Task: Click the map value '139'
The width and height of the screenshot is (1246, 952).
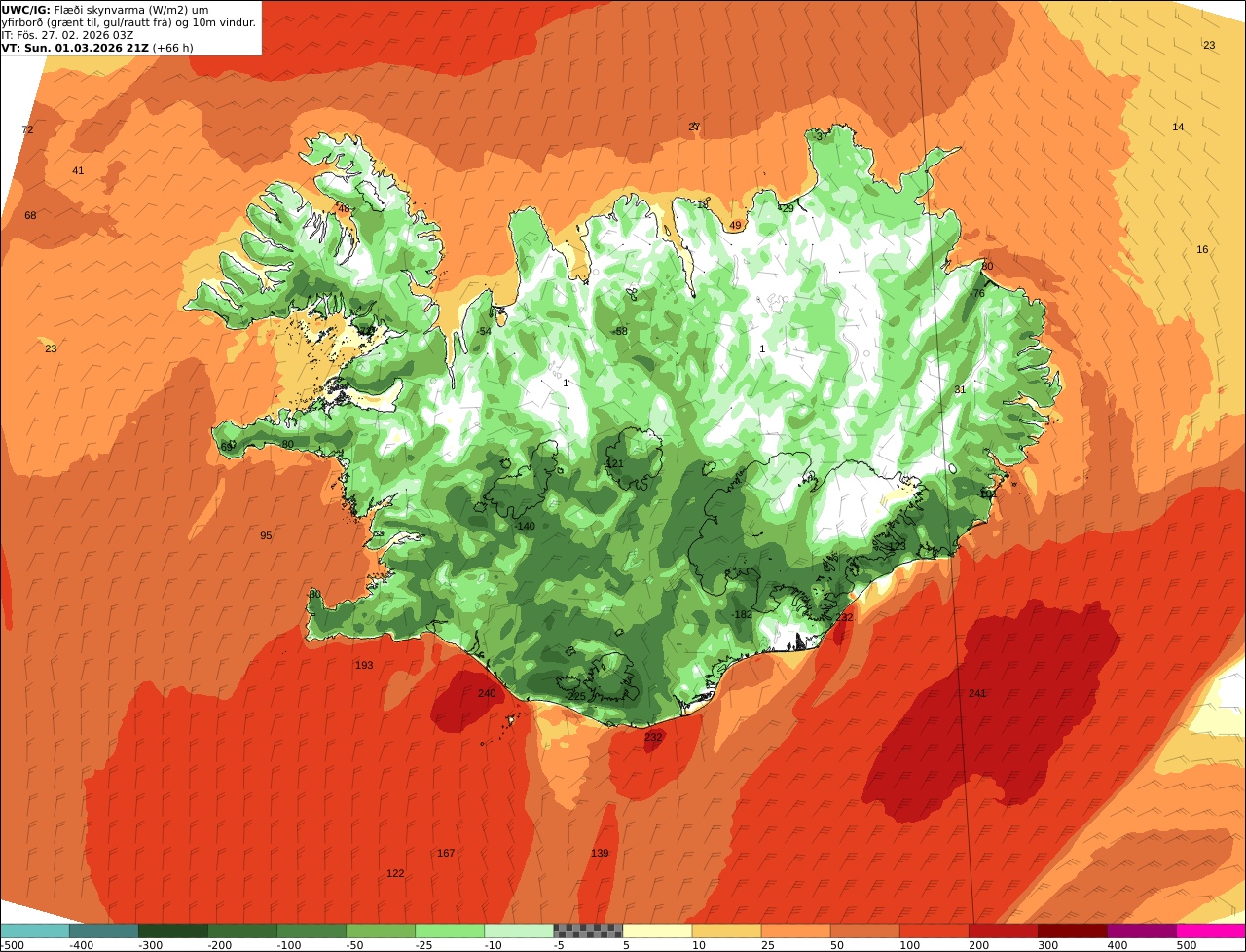Action: click(x=600, y=853)
